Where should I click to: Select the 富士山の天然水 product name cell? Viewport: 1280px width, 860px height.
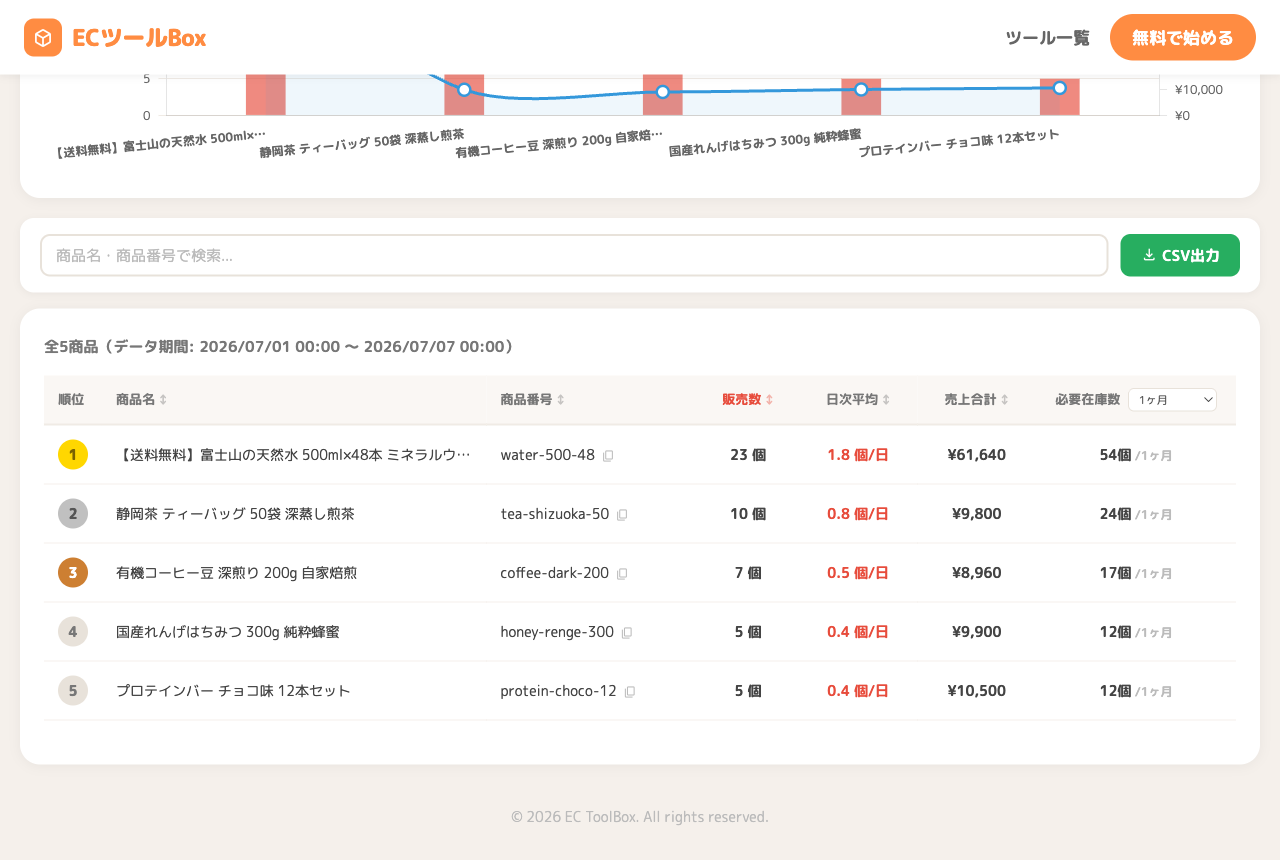pyautogui.click(x=294, y=455)
